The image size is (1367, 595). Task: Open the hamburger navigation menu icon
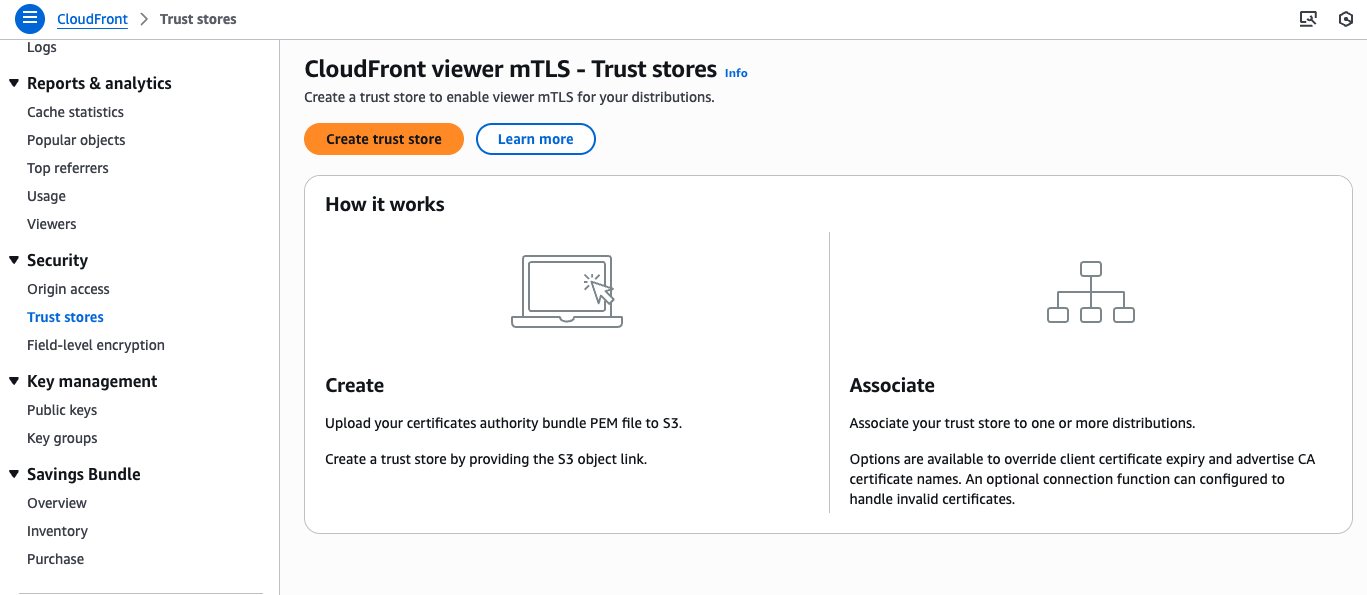(30, 18)
